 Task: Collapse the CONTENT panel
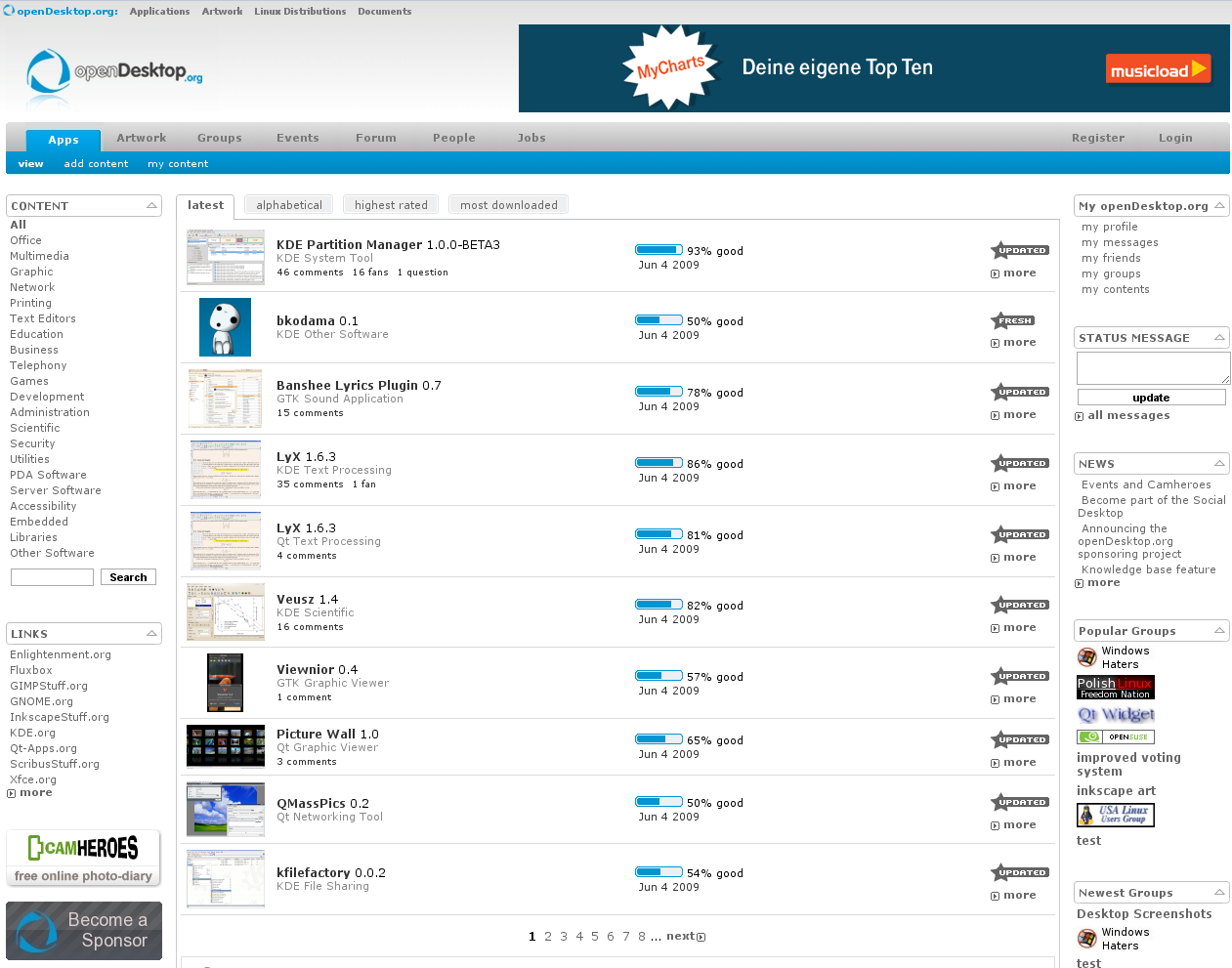(x=152, y=205)
